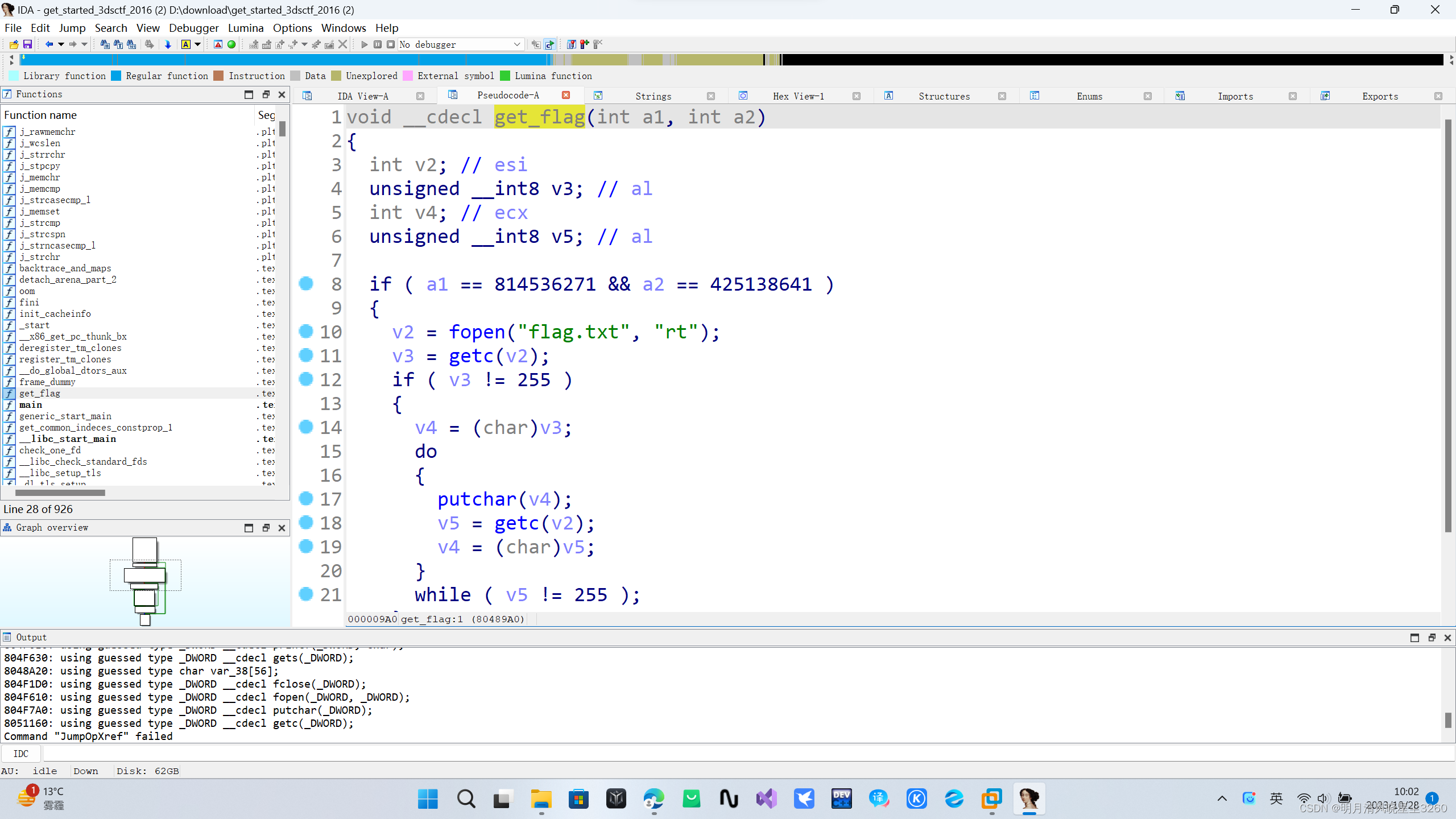Toggle breakpoint dot on line 17
The image size is (1456, 819).
click(x=306, y=498)
